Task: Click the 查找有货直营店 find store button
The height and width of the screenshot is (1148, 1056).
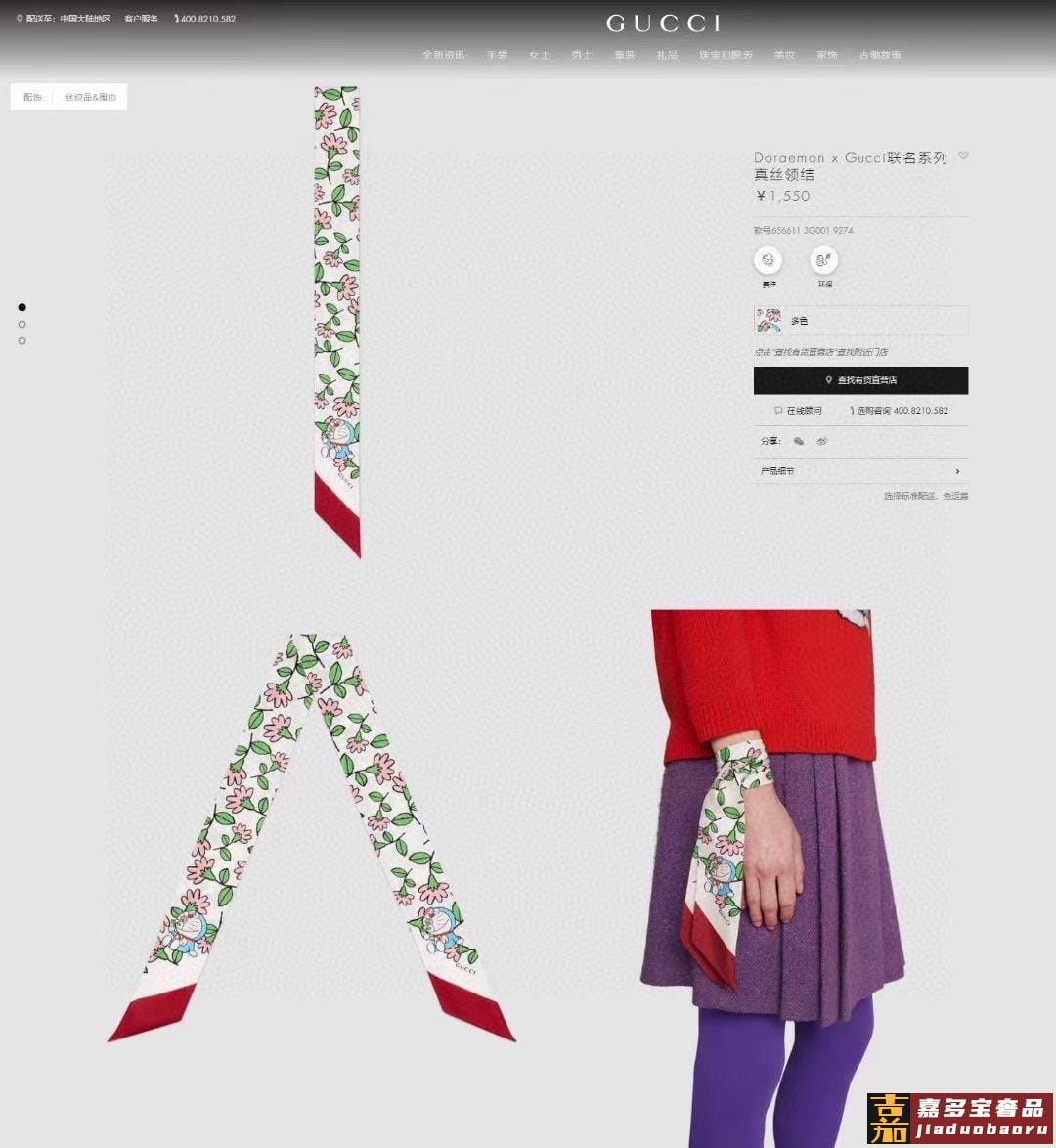Action: pos(860,380)
